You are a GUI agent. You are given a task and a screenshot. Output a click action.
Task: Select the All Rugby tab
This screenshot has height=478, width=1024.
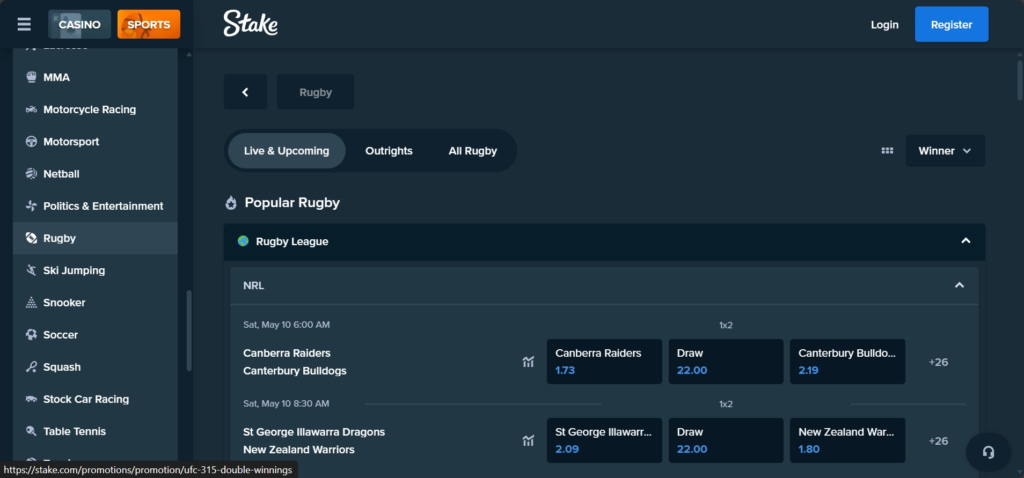point(473,151)
